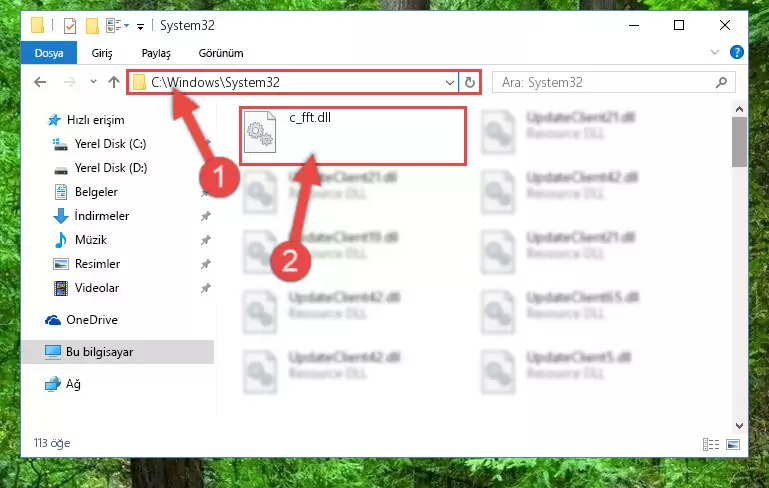
Task: Click the pin icon next to İndirmeler
Action: [205, 216]
